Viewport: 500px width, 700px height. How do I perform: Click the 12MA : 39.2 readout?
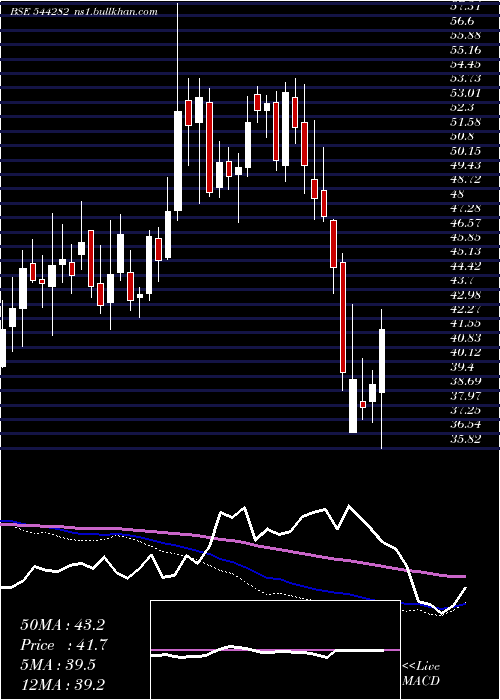[x=62, y=685]
